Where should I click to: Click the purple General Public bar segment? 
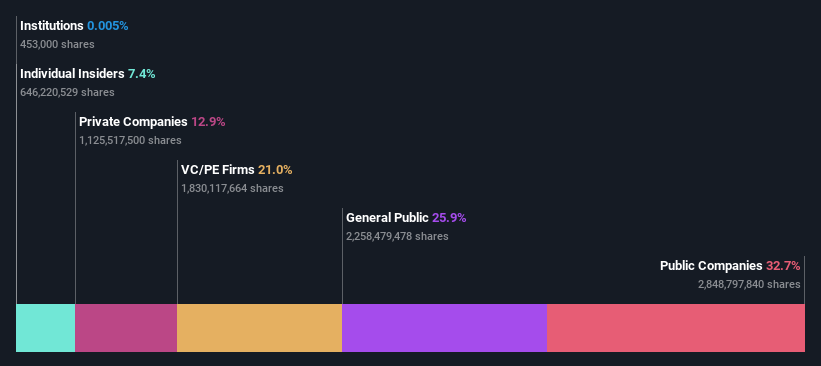tap(445, 328)
